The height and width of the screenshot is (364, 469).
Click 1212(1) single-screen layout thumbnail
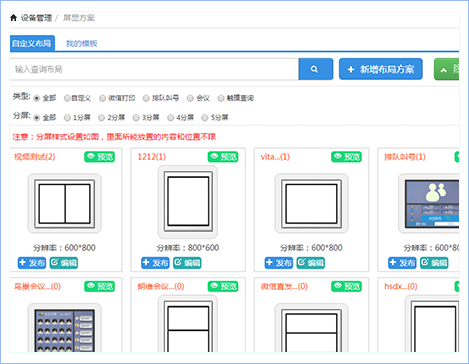click(x=188, y=202)
